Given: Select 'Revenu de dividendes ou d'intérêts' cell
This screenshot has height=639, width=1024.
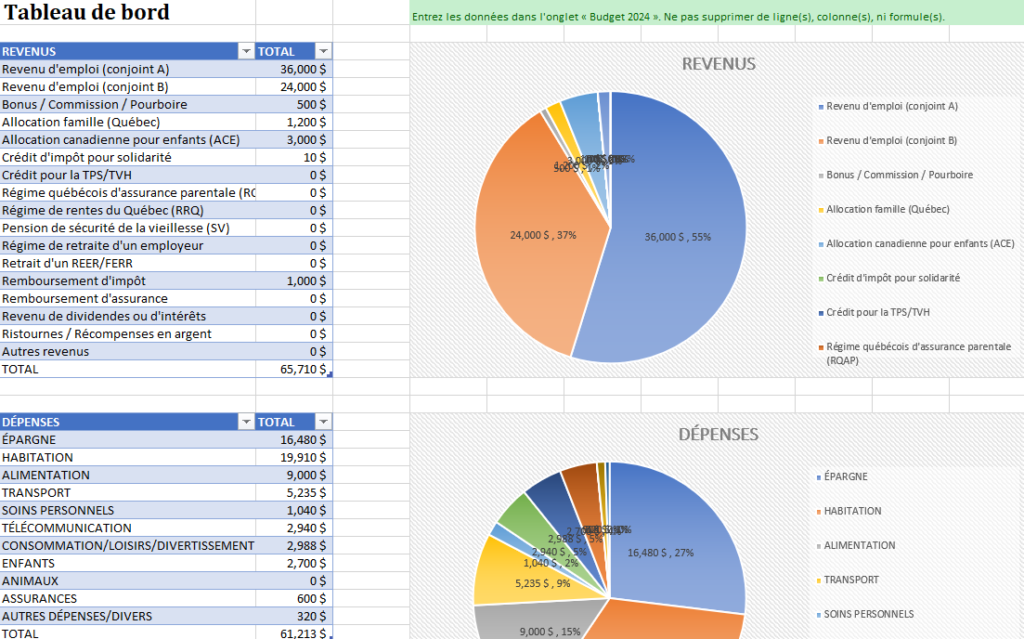Looking at the screenshot, I should tap(128, 316).
